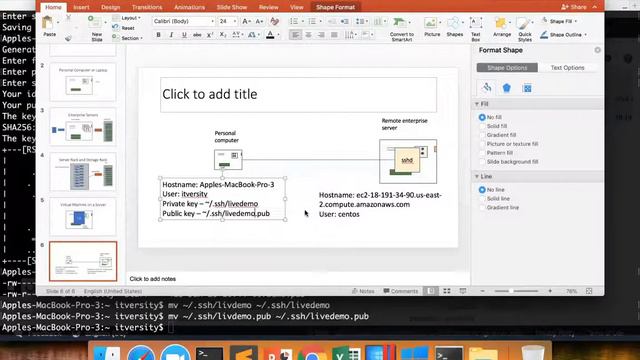Open the Comments button
The width and height of the screenshot is (640, 360).
click(x=401, y=291)
